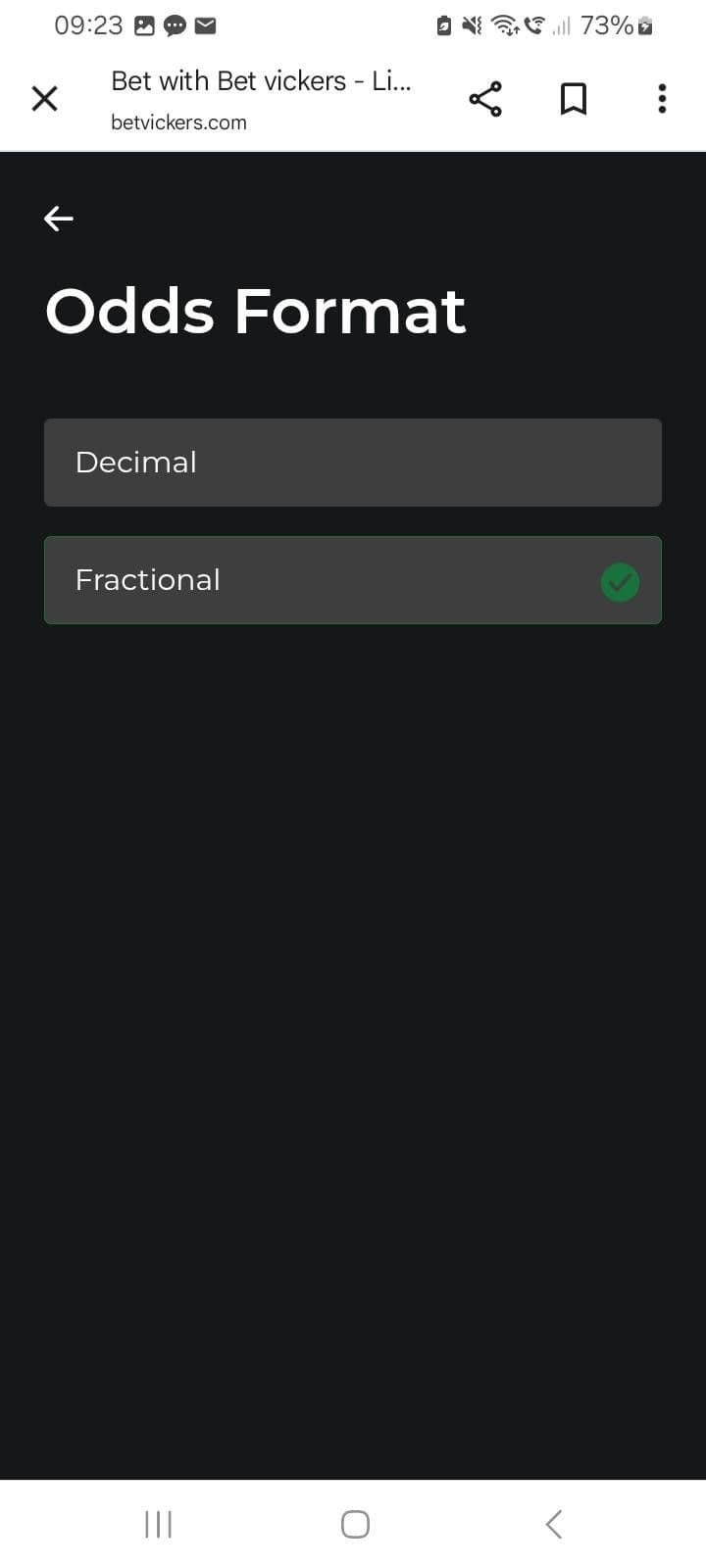Open Android recent apps
This screenshot has width=706, height=1568.
[158, 1524]
